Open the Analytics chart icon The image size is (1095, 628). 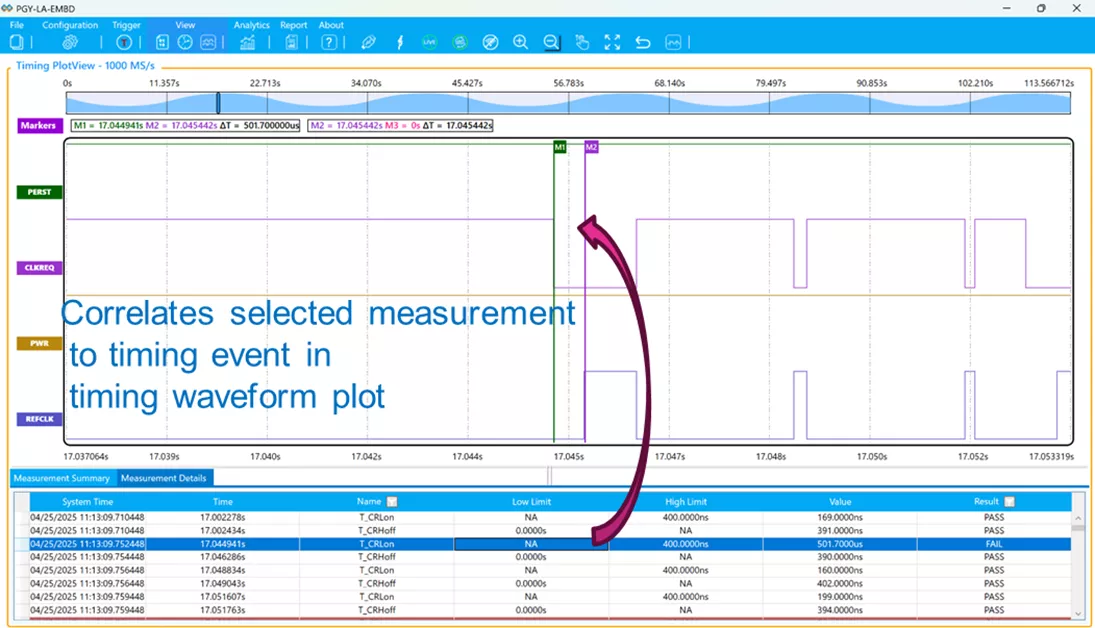point(247,42)
